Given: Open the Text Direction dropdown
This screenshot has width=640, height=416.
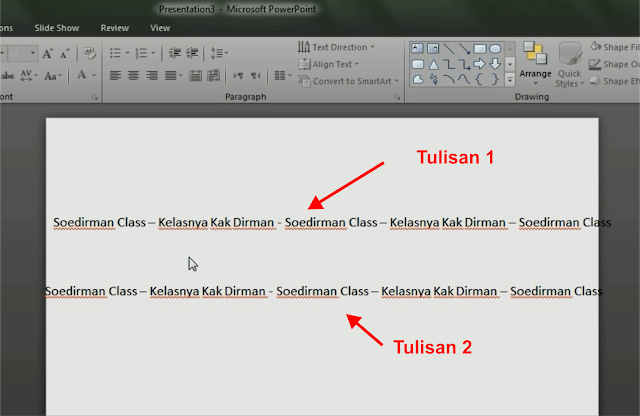Looking at the screenshot, I should coord(336,47).
